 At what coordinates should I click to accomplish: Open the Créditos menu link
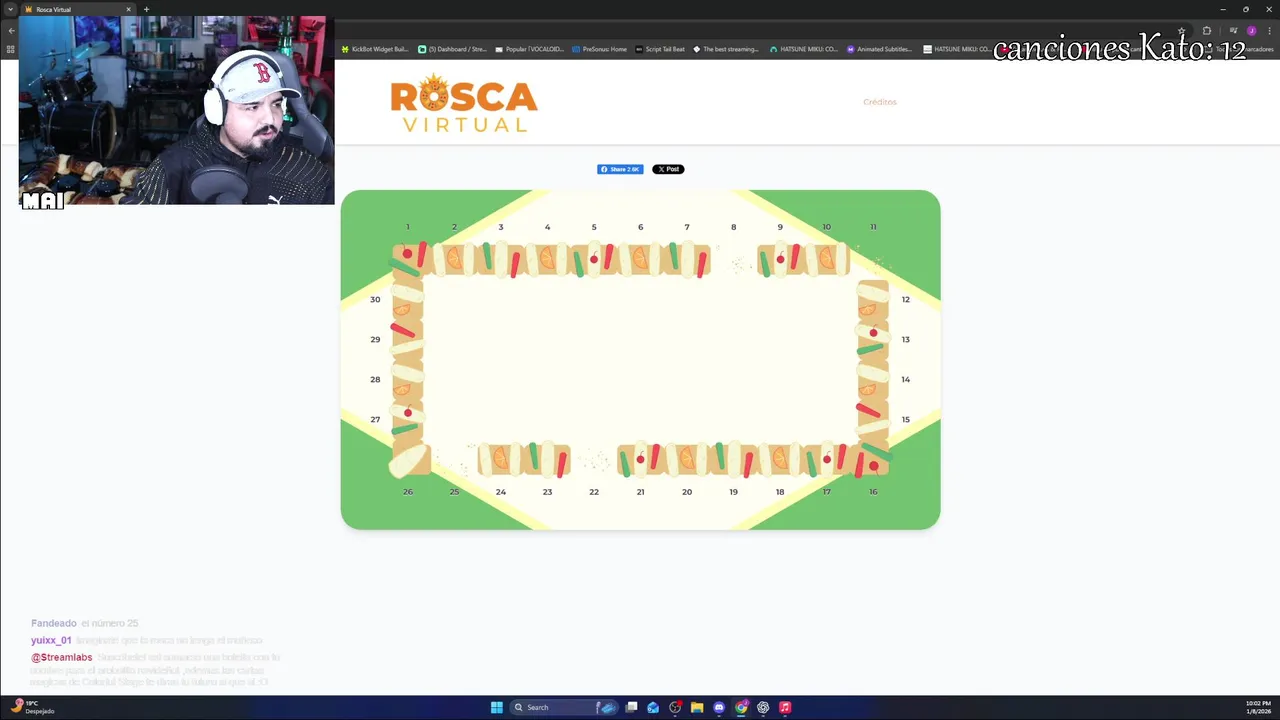click(880, 102)
